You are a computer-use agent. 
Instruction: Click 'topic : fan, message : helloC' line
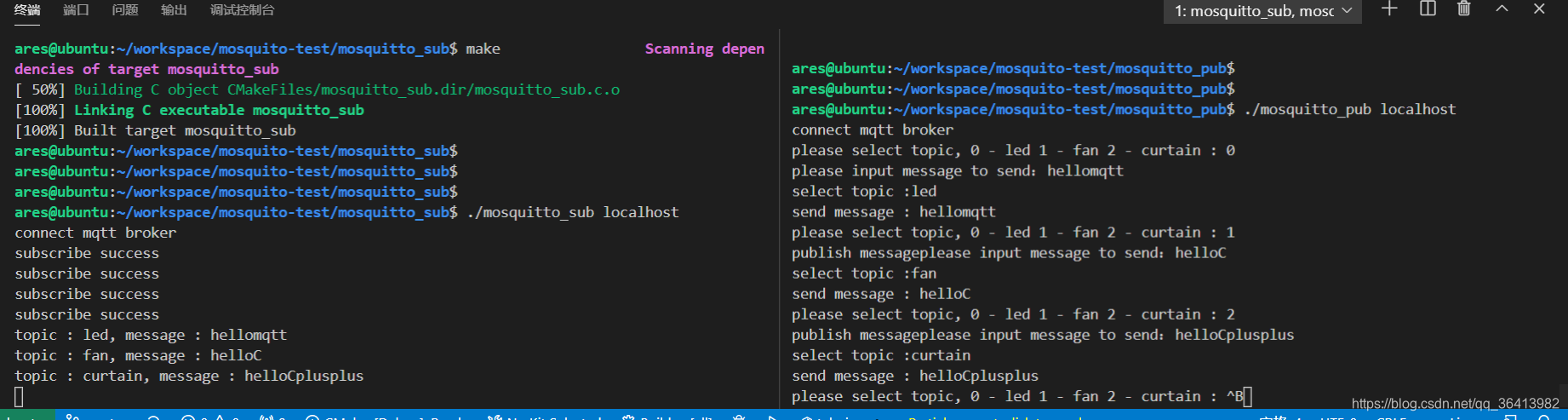tap(138, 355)
